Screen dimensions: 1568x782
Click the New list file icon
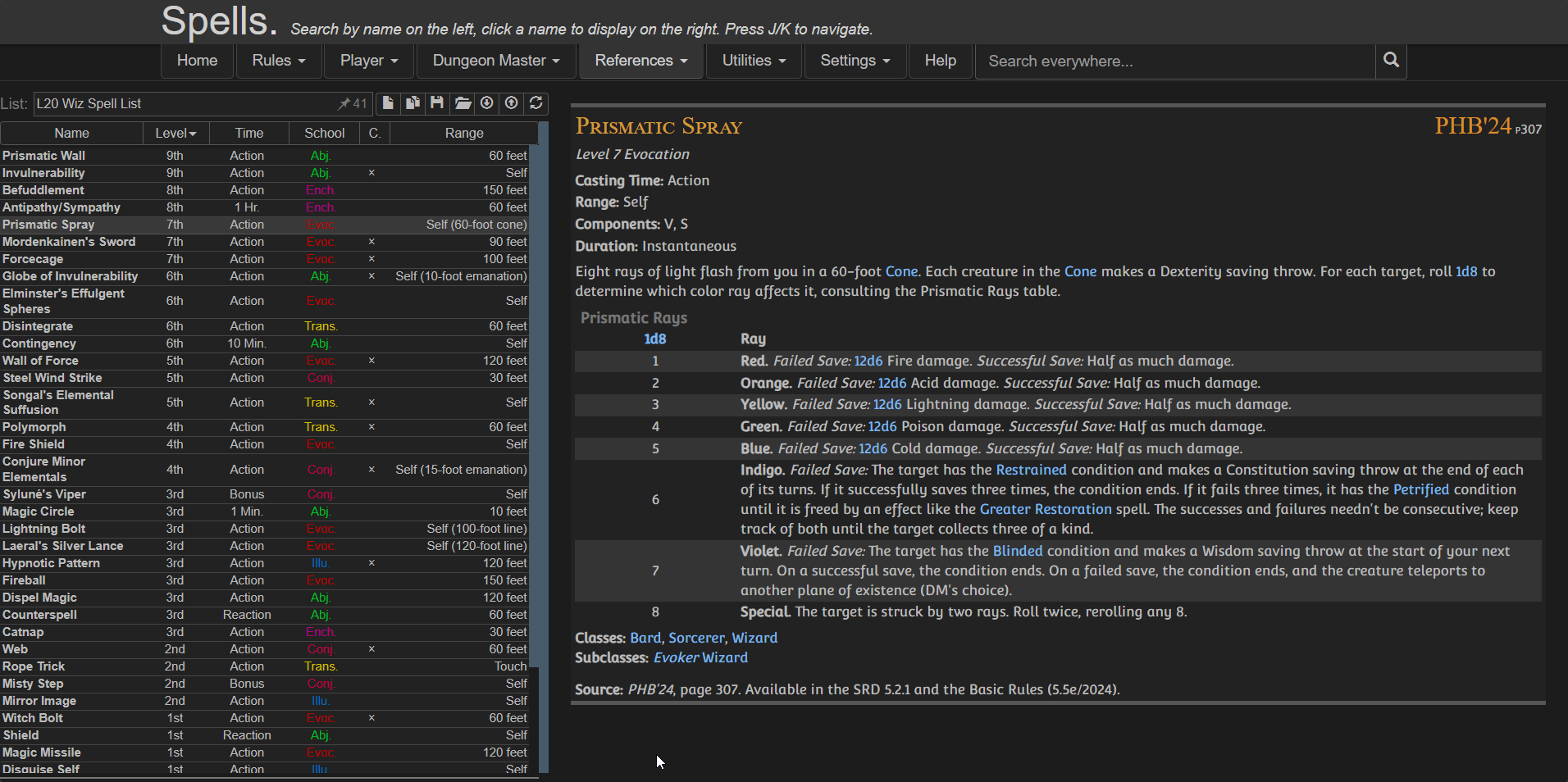(388, 103)
